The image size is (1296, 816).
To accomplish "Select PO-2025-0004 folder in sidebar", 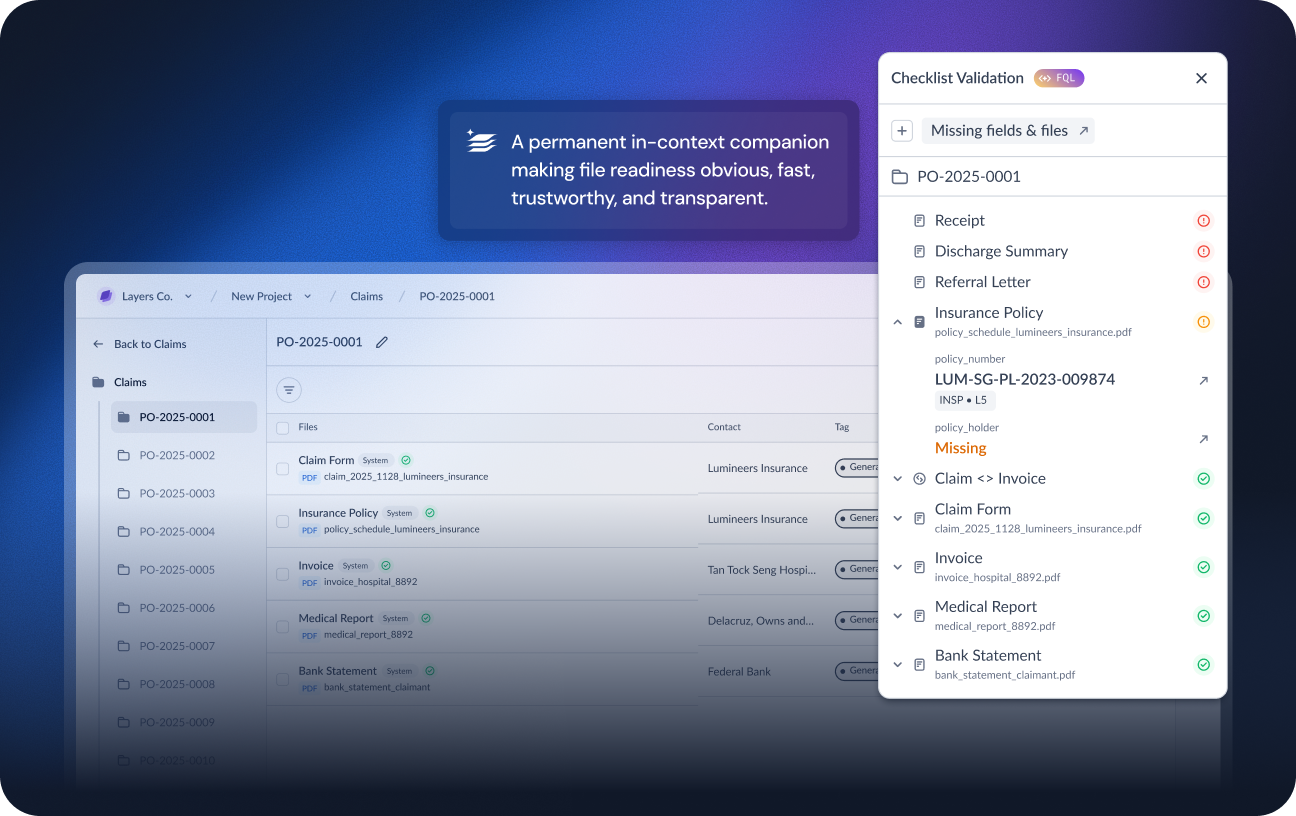I will (166, 532).
